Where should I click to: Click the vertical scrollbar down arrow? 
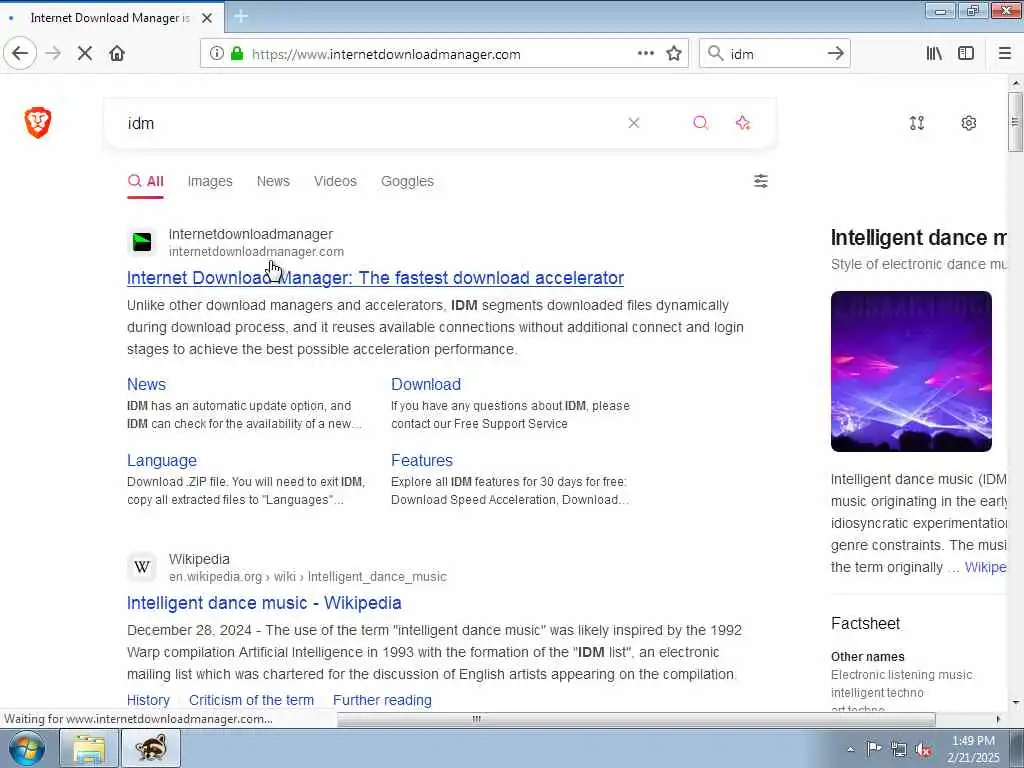click(1015, 703)
